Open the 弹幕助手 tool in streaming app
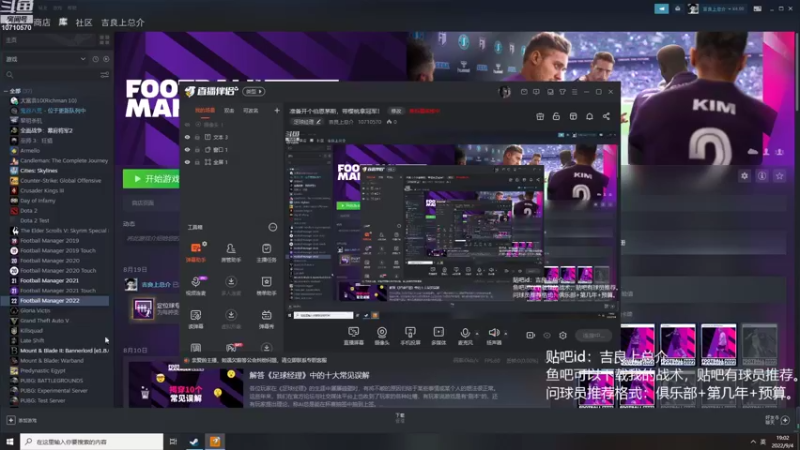Screen dimensions: 800x450 point(196,252)
